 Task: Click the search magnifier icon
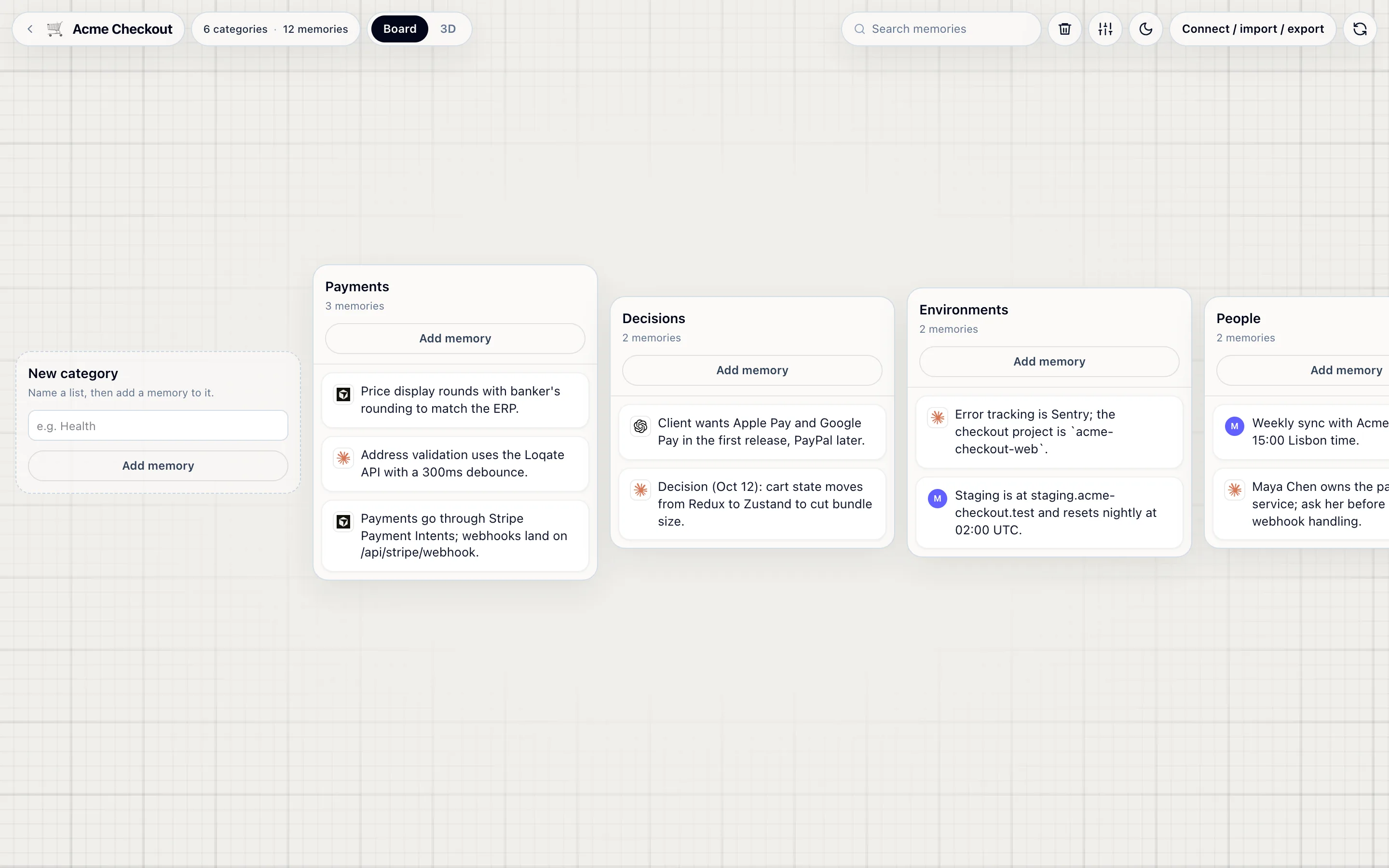tap(859, 29)
